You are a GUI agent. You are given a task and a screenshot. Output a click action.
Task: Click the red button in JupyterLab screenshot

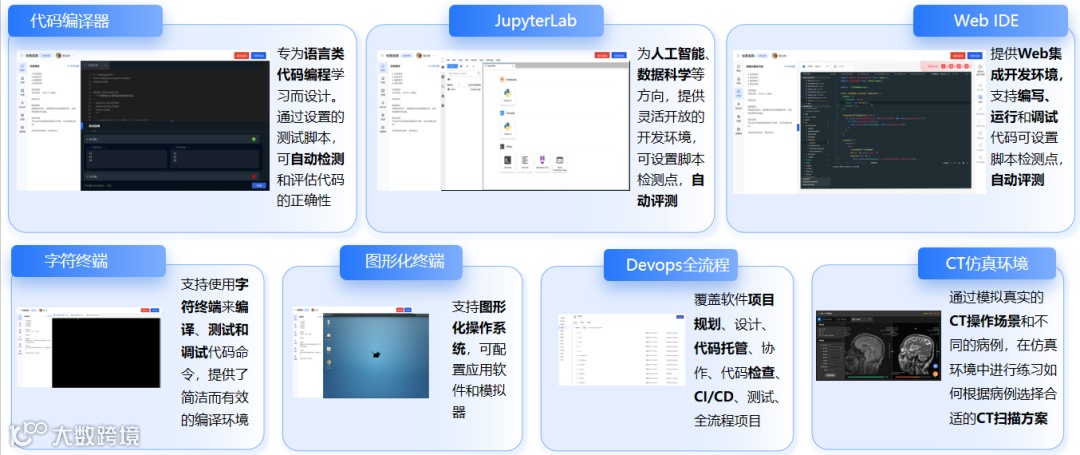click(602, 56)
